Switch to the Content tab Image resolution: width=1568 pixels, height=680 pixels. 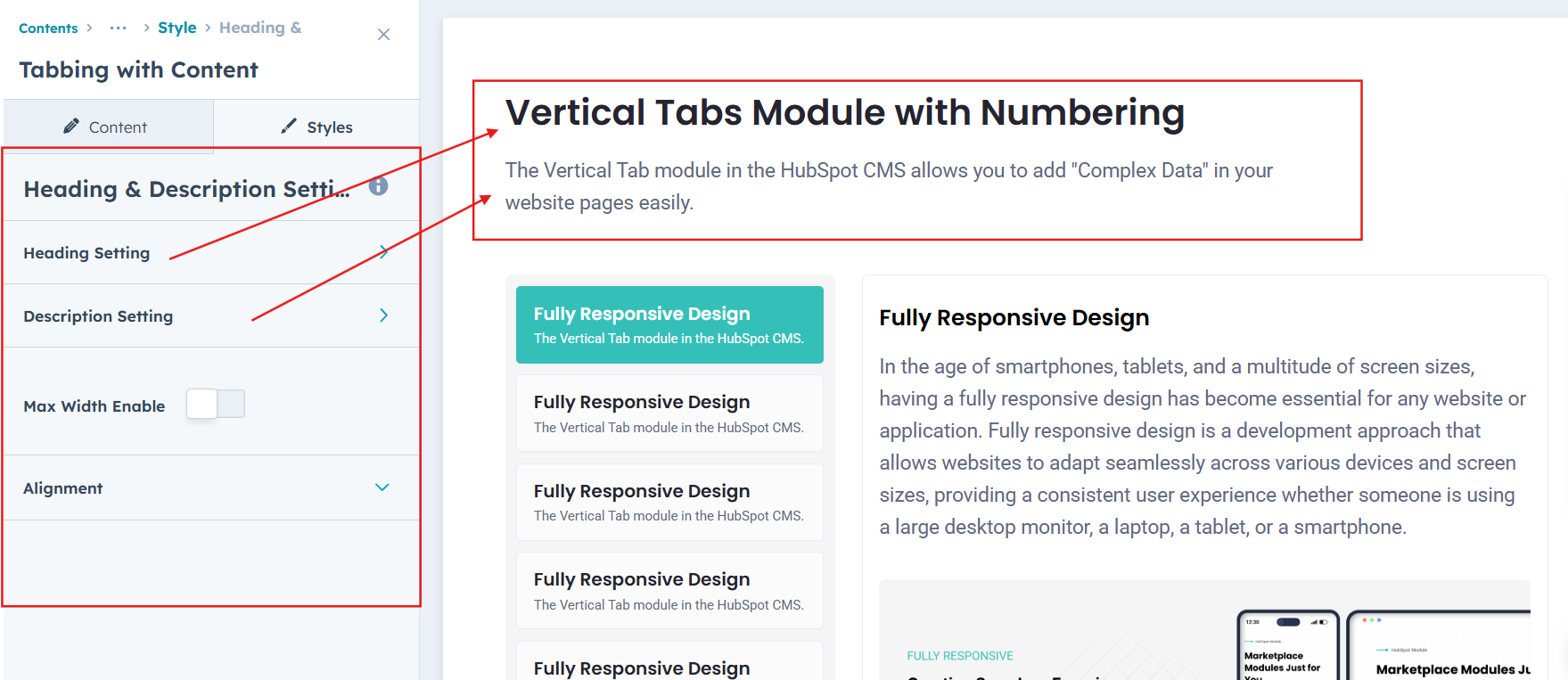click(x=106, y=127)
